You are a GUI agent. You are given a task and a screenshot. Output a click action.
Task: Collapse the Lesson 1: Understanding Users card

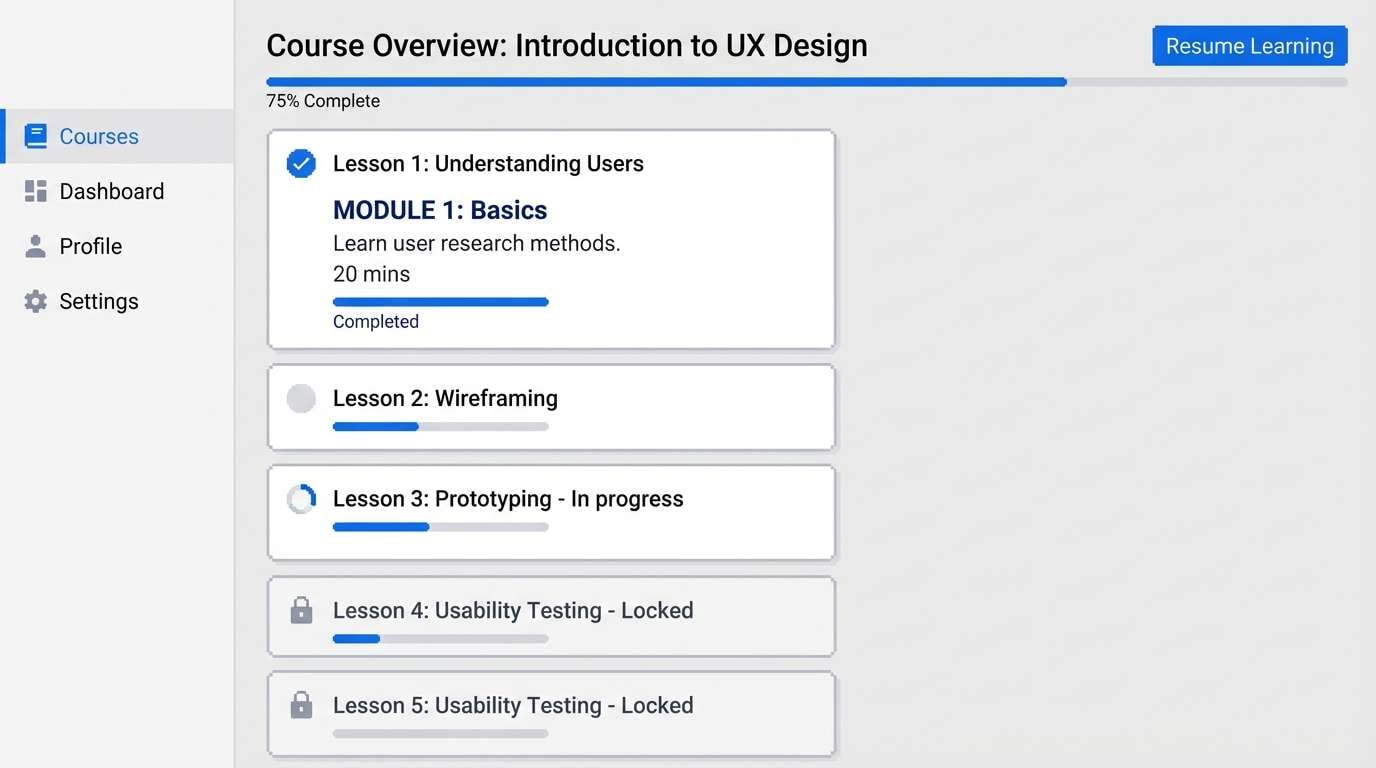click(551, 240)
